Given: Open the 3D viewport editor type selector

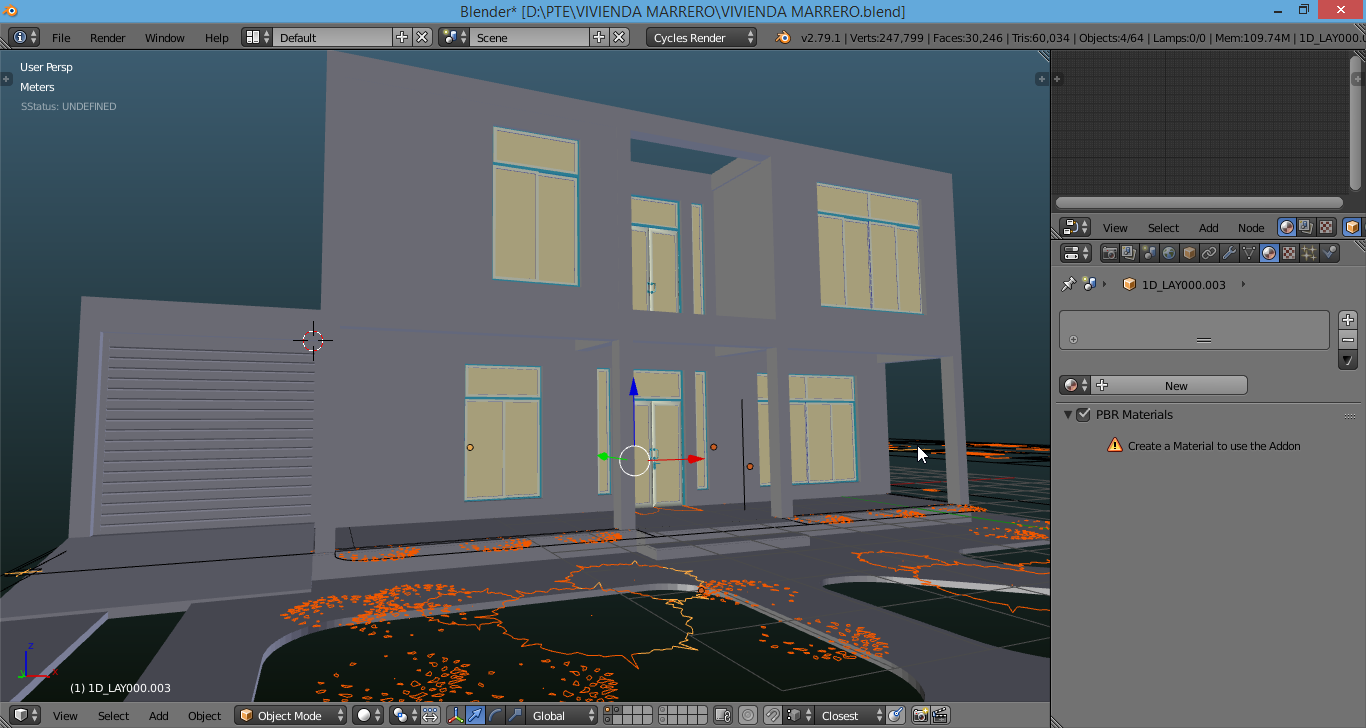Looking at the screenshot, I should (x=24, y=715).
